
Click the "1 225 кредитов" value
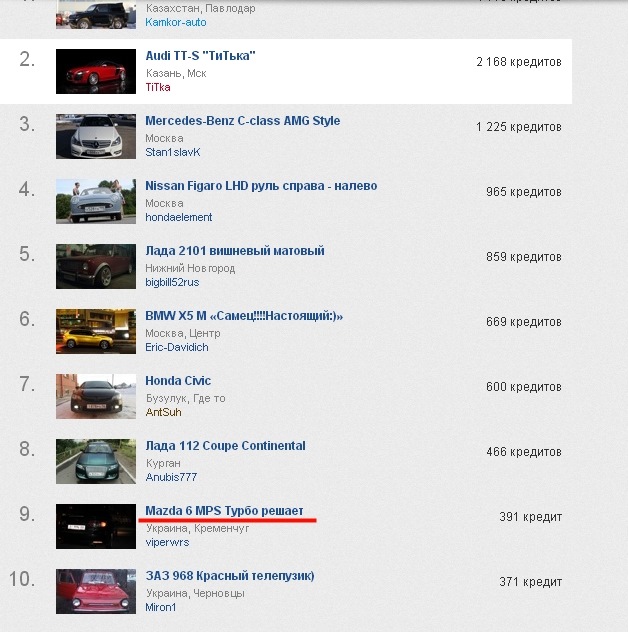tap(519, 127)
